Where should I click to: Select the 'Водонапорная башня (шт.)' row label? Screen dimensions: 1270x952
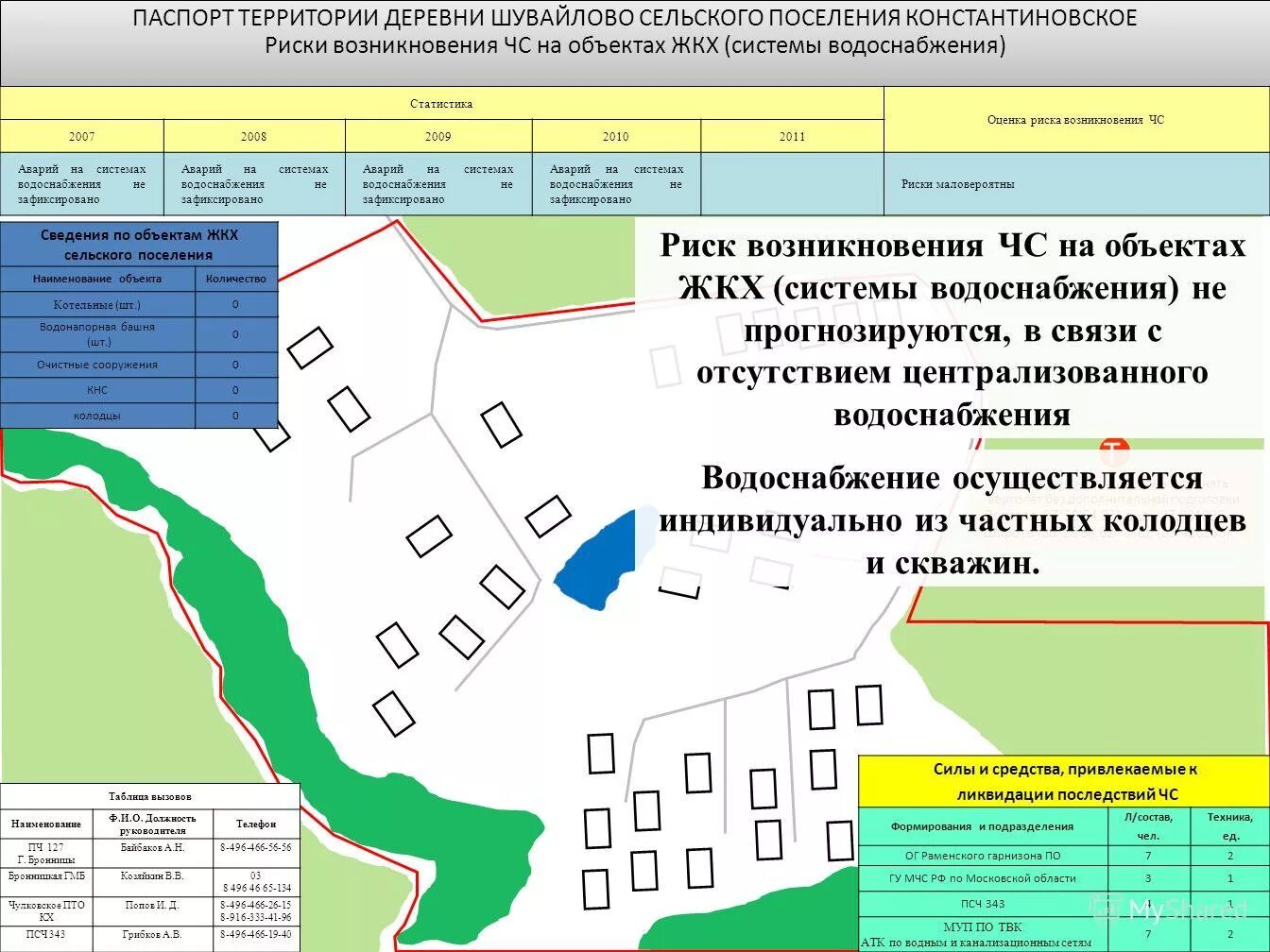pyautogui.click(x=97, y=334)
